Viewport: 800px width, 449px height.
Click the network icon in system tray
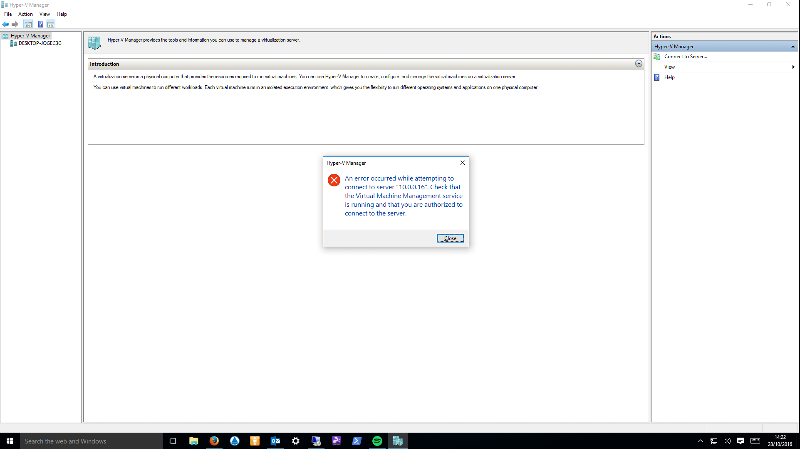(x=714, y=441)
